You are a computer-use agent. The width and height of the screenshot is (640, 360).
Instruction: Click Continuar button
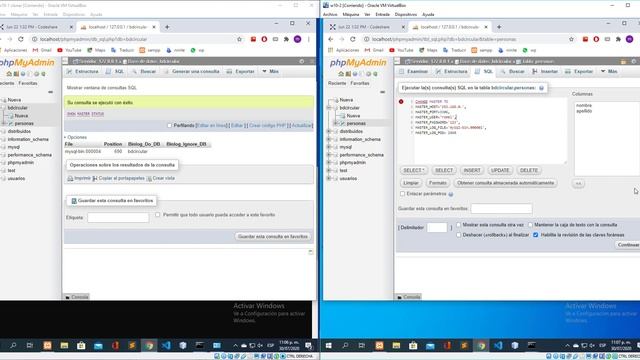click(x=628, y=245)
